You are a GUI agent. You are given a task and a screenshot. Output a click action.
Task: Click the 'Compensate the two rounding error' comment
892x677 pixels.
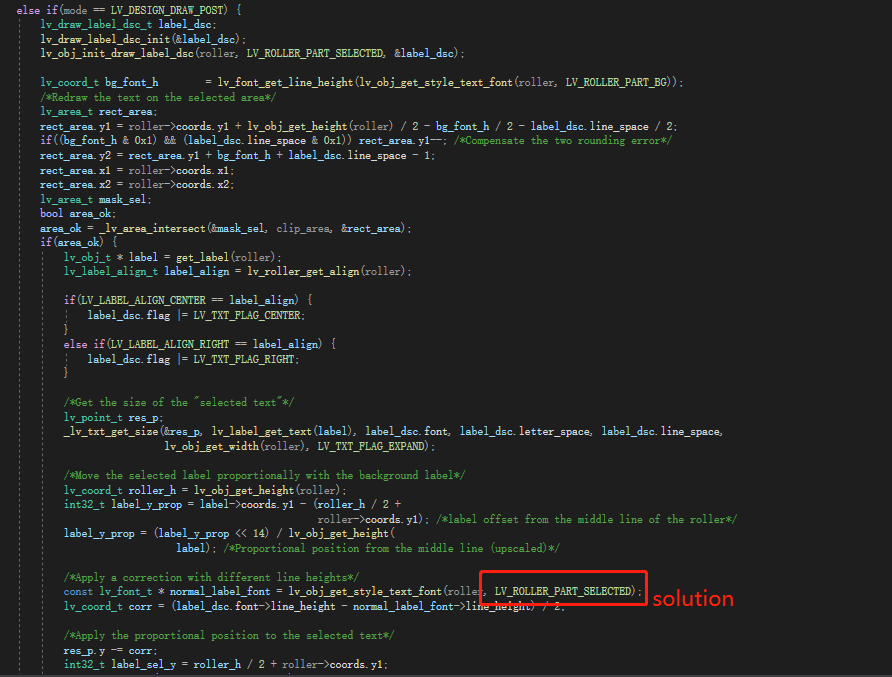[x=563, y=141]
